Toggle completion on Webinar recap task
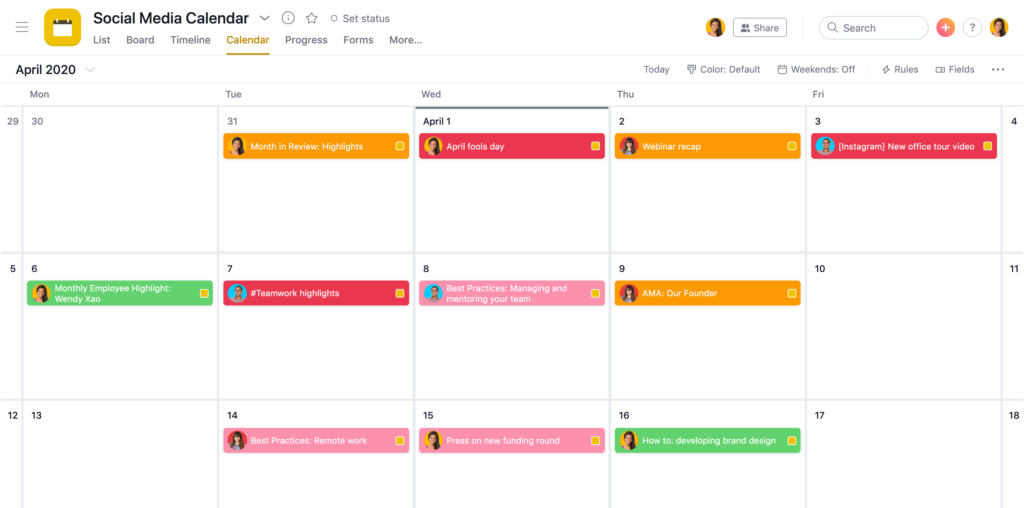Screen dimensions: 1024x508 click(791, 146)
